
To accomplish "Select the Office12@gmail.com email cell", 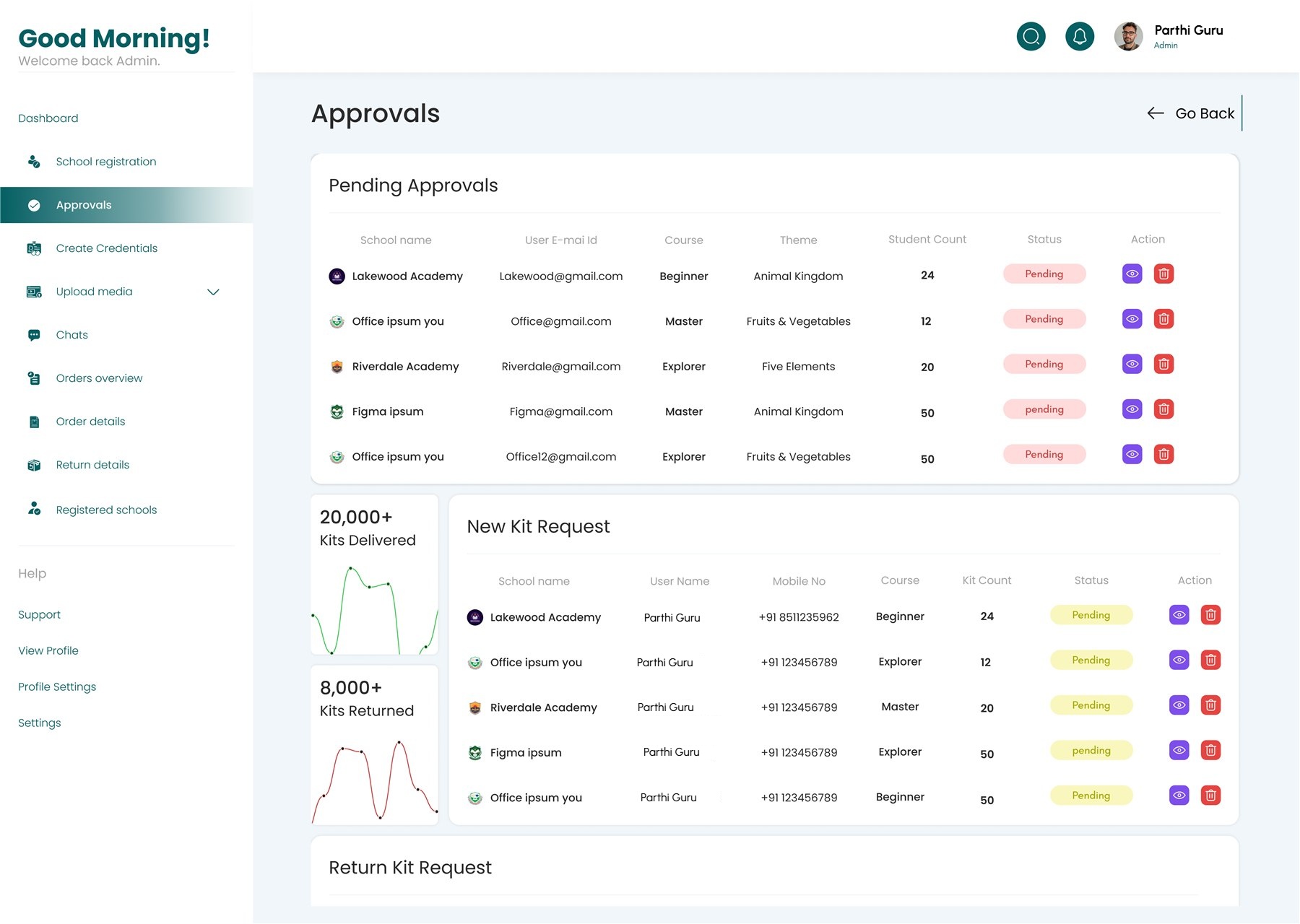I will (561, 456).
